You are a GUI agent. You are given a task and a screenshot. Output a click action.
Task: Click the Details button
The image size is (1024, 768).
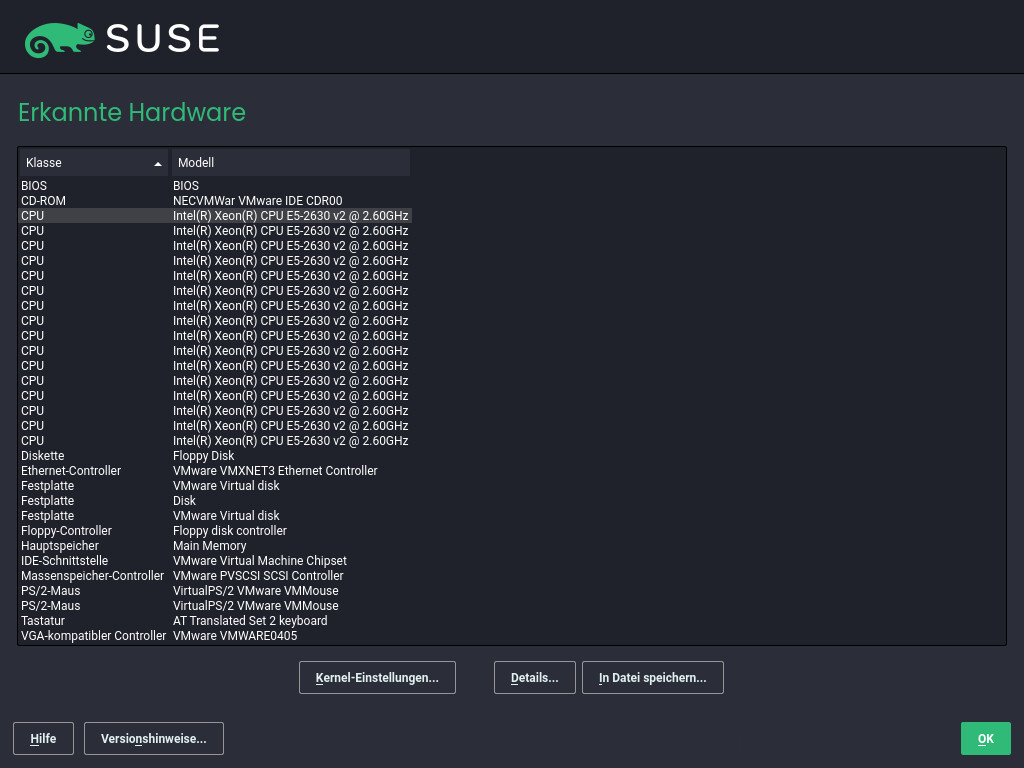(534, 678)
